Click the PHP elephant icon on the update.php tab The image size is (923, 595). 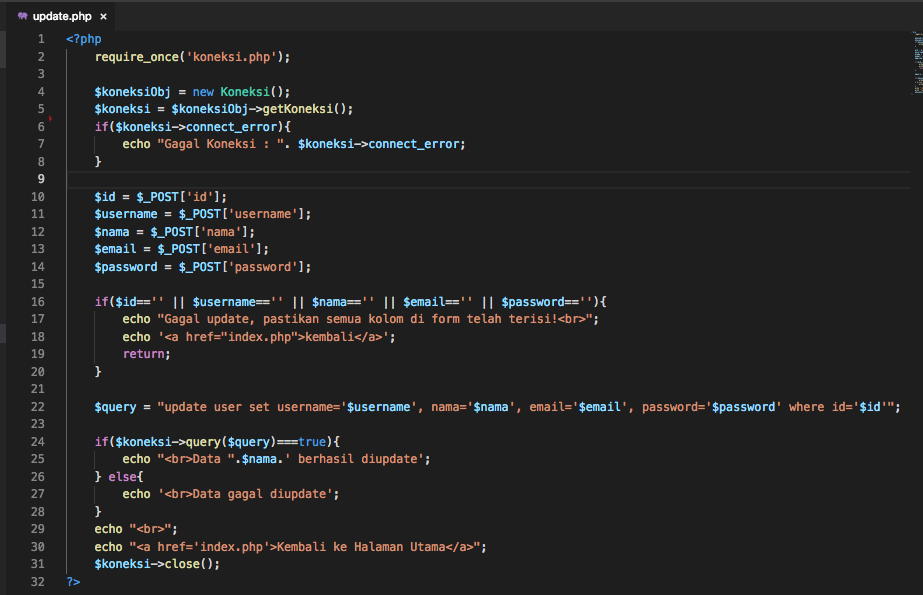(x=22, y=15)
